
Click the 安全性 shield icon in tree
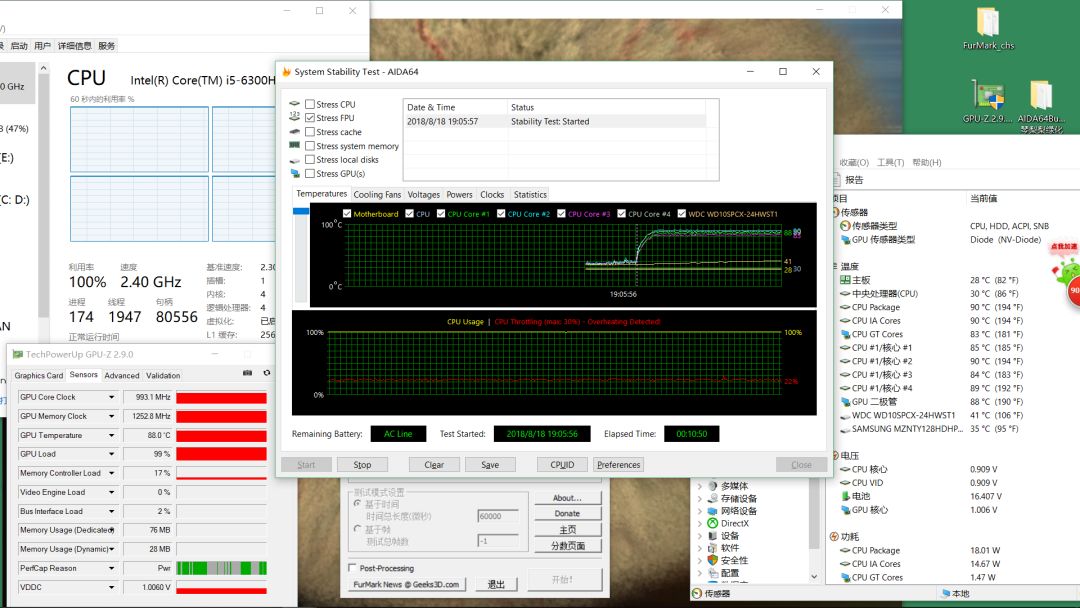click(x=713, y=560)
